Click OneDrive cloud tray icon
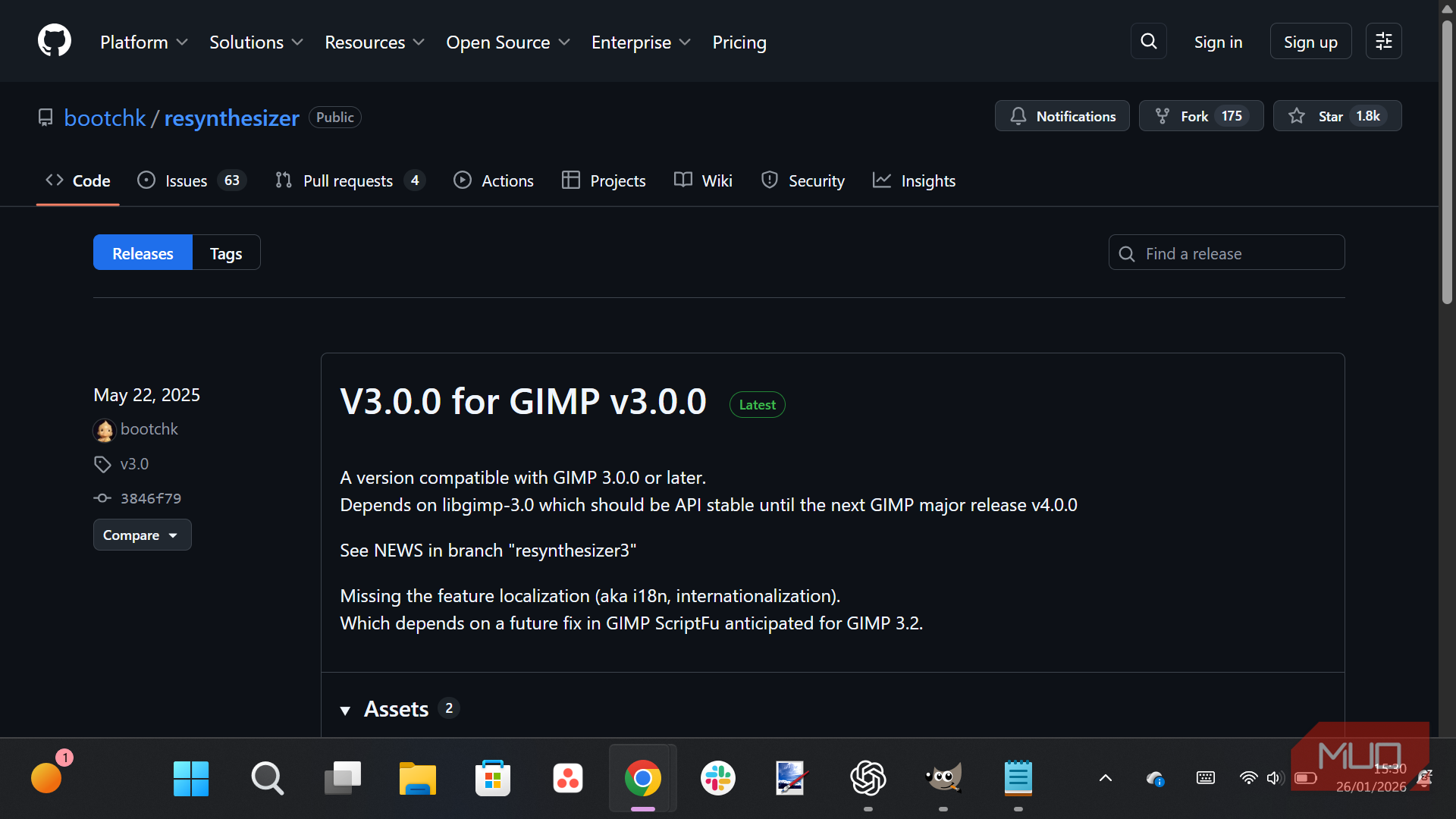Viewport: 1456px width, 819px height. click(x=1155, y=779)
